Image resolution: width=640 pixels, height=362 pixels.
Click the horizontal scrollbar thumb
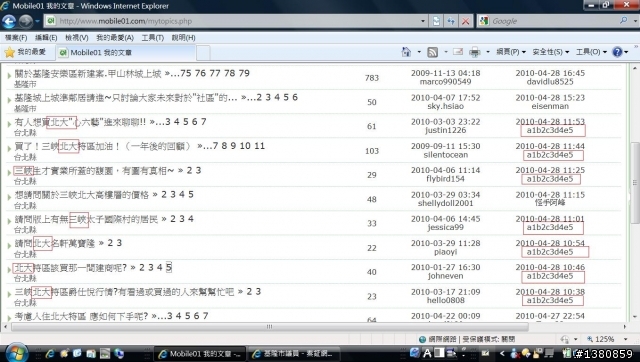coord(270,326)
